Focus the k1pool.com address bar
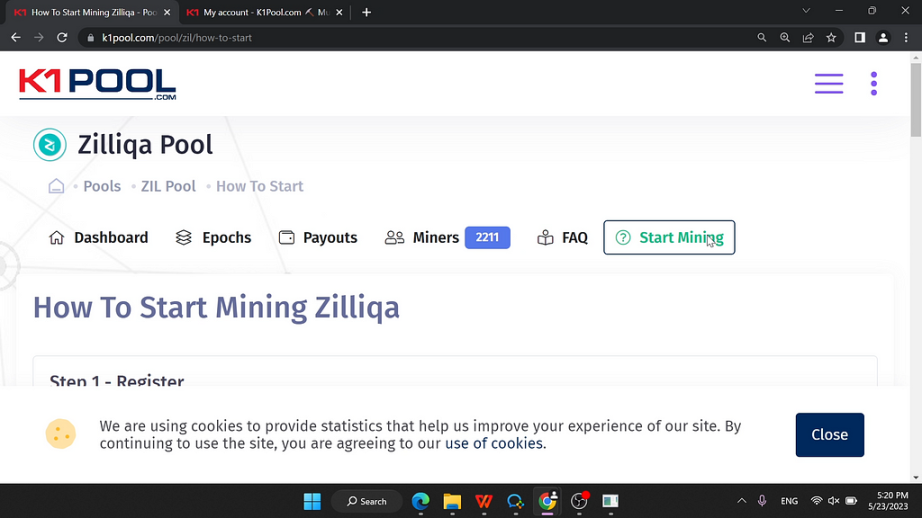Screen dimensions: 922x518 [x=412, y=38]
